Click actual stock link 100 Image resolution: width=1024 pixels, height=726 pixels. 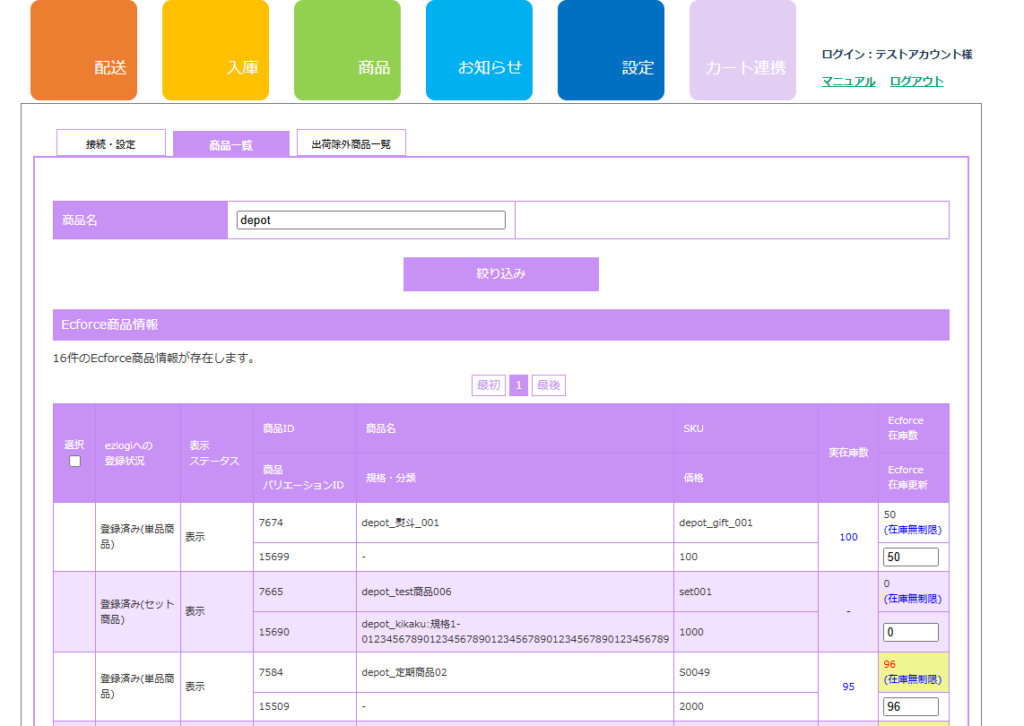pyautogui.click(x=848, y=537)
